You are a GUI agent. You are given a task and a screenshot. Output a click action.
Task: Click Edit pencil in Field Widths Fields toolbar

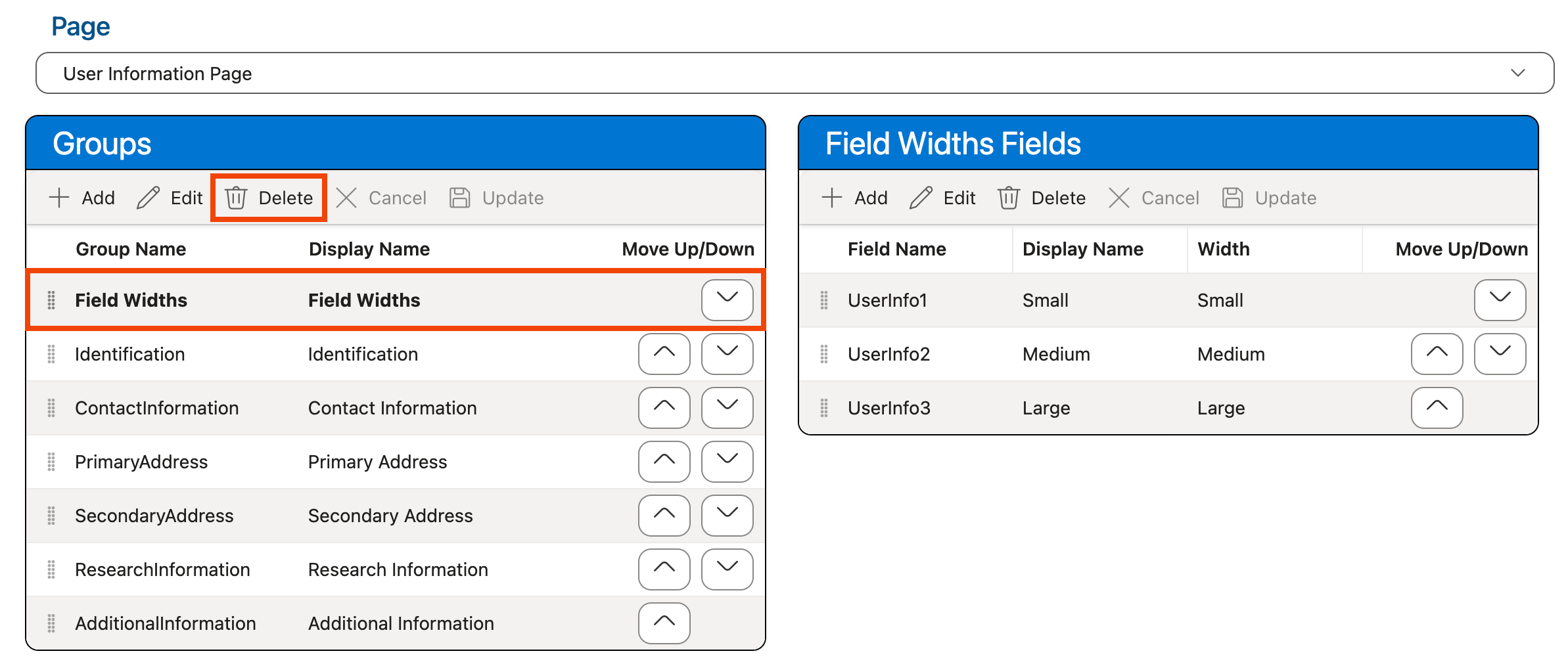click(921, 198)
